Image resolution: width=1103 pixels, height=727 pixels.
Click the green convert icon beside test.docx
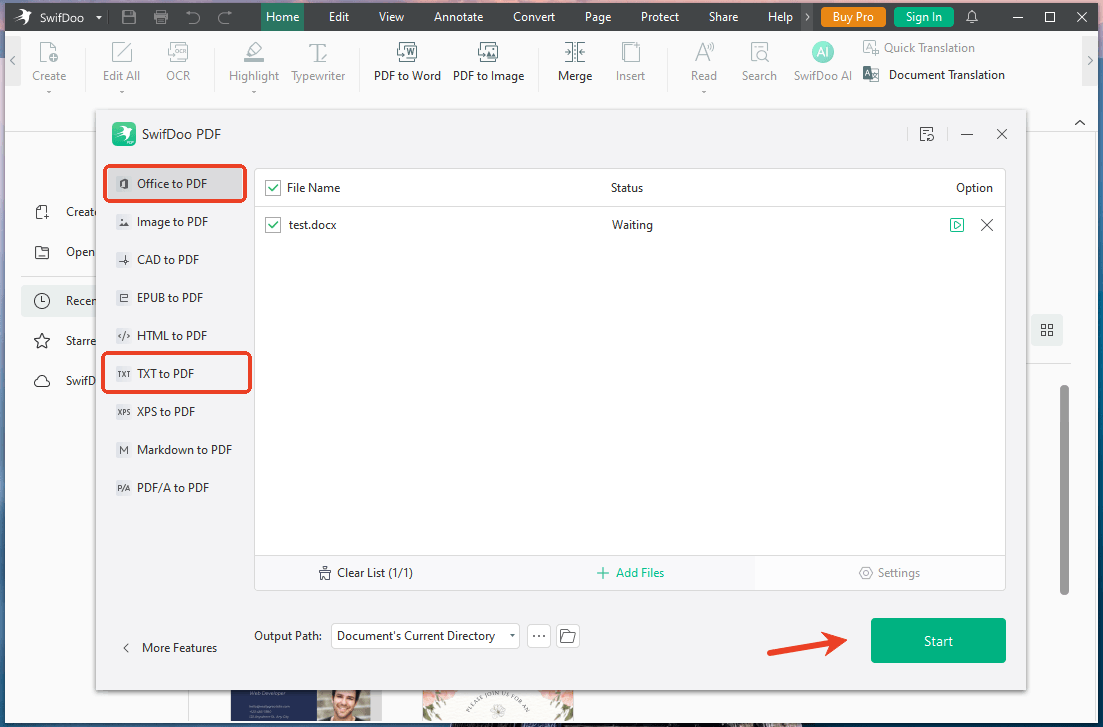[x=957, y=225]
